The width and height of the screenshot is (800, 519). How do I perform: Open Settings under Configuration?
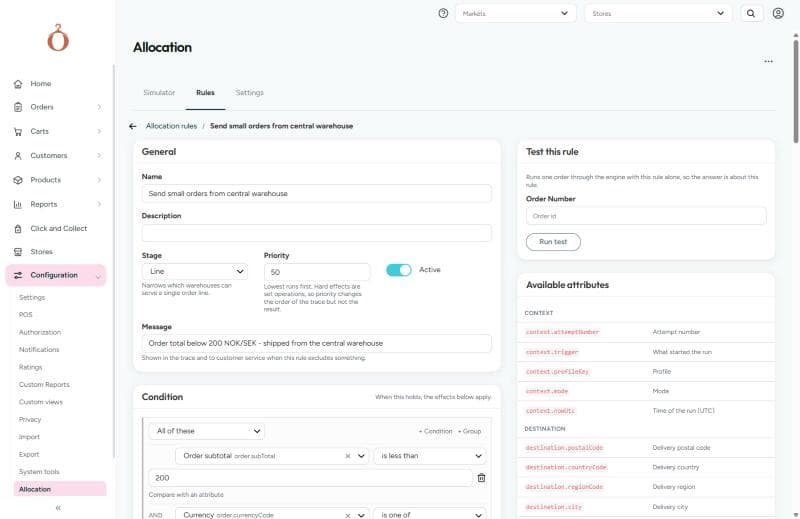pyautogui.click(x=32, y=298)
